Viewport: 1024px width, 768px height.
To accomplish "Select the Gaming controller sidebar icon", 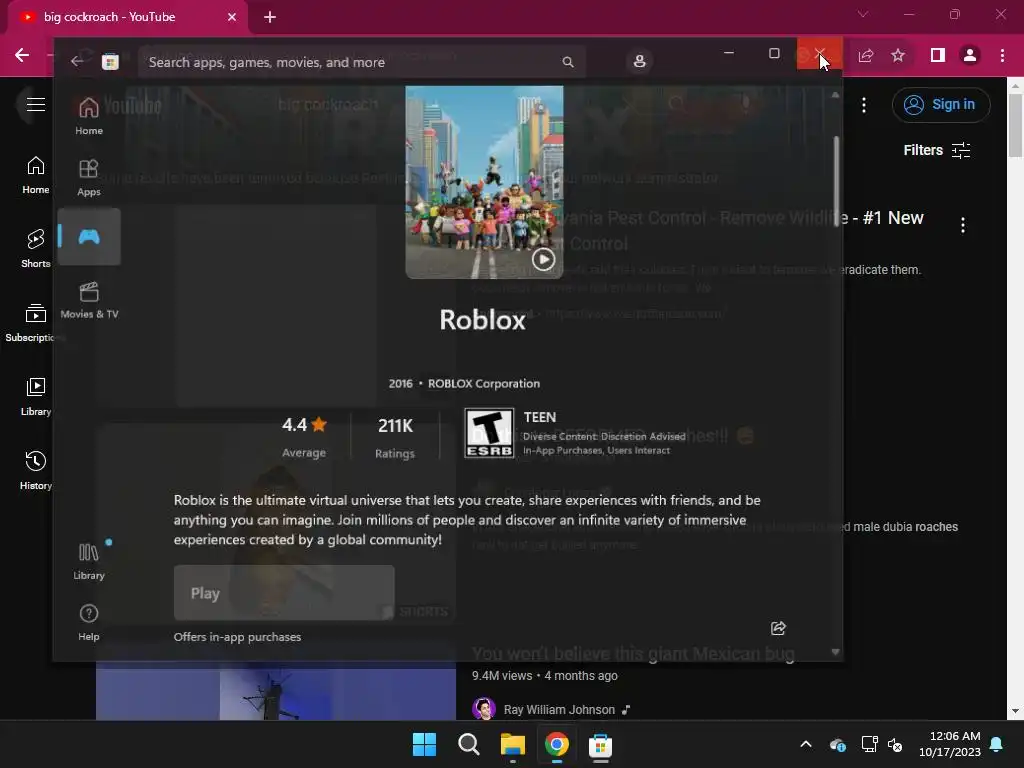I will click(89, 236).
